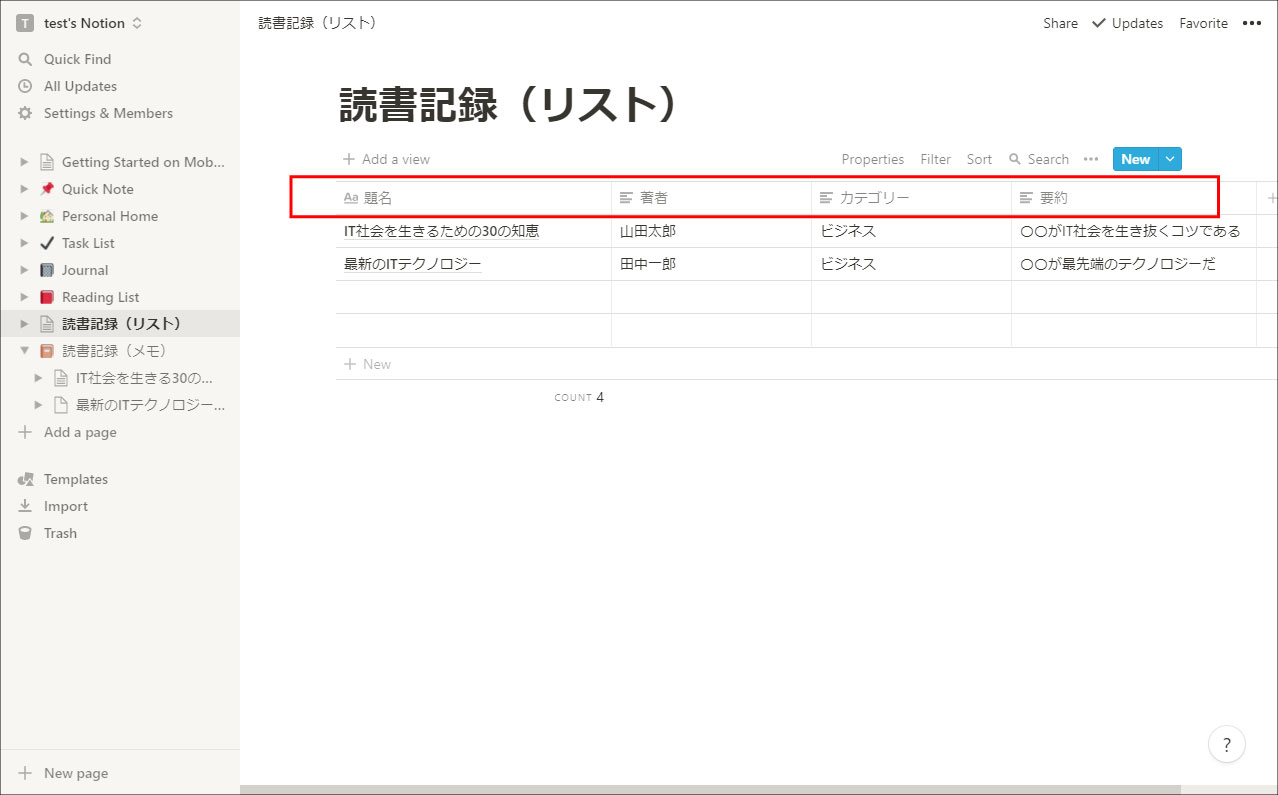Open the database view ellipsis menu
This screenshot has width=1278, height=795.
(1091, 159)
